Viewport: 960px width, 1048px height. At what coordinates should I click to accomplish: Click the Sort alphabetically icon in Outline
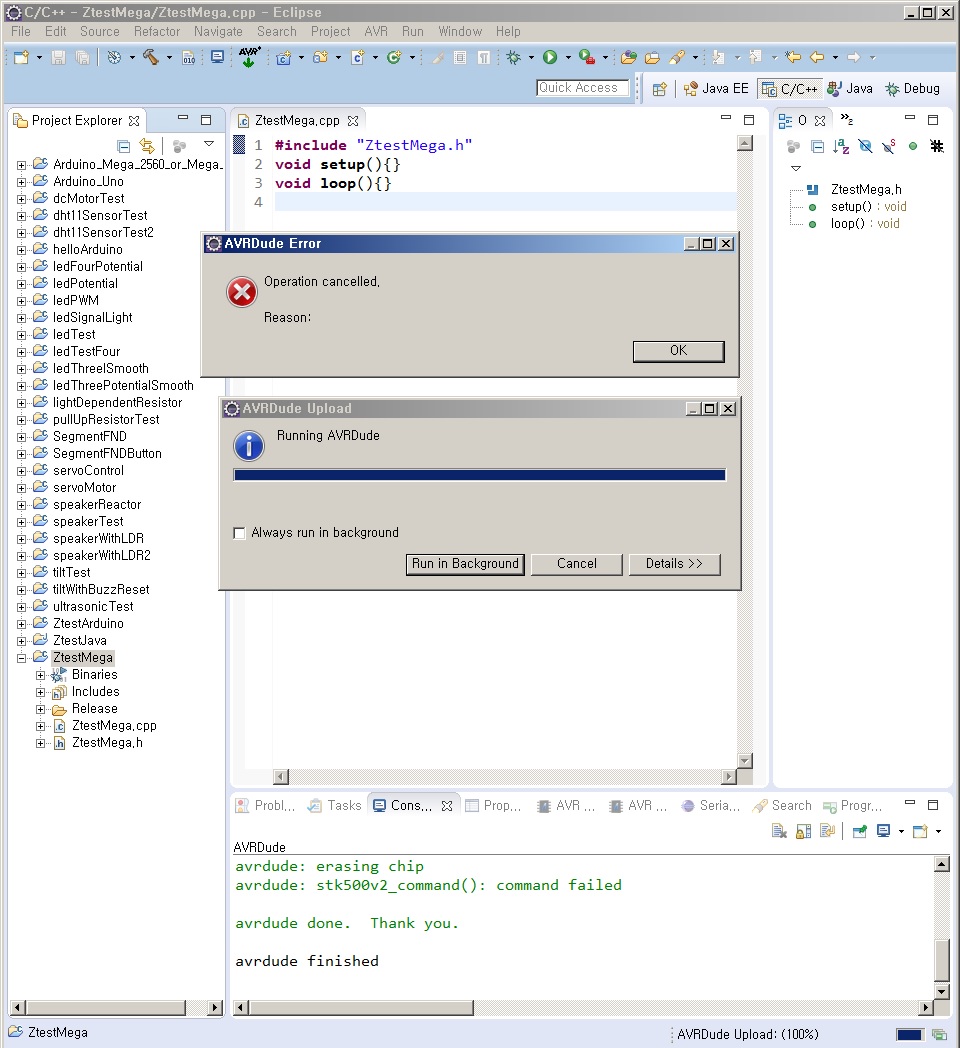coord(841,146)
